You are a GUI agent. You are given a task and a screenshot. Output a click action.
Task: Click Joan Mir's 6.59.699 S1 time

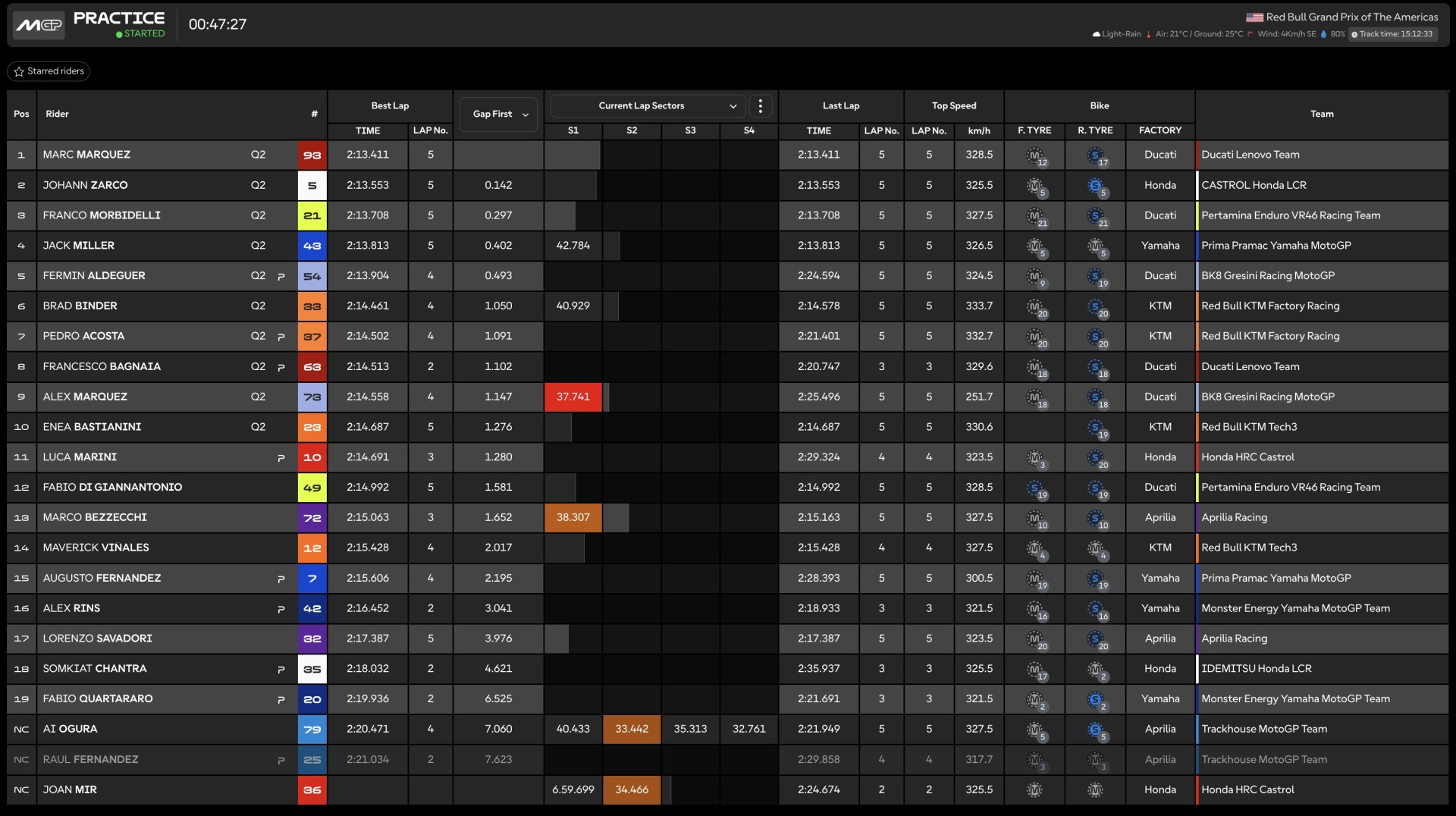pos(573,789)
